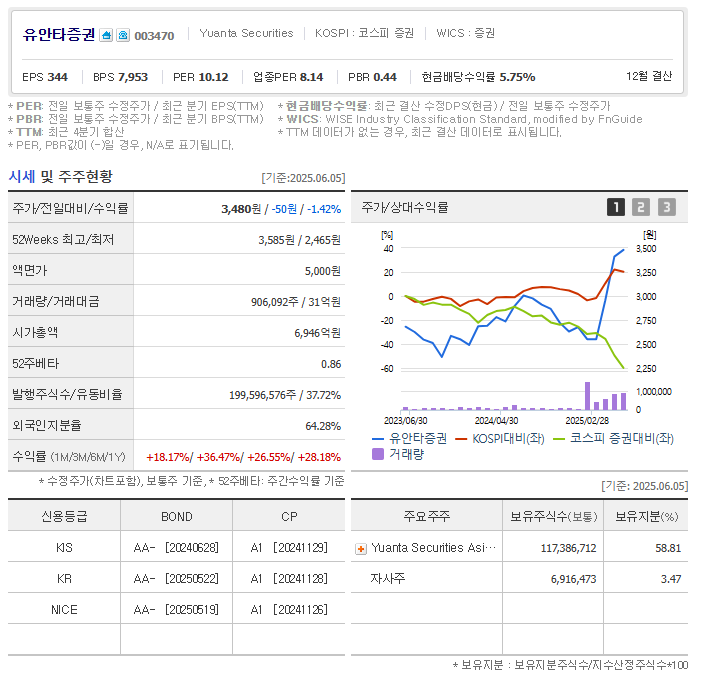Switch to chart tab 3
Screen dimensions: 706x682
[667, 207]
